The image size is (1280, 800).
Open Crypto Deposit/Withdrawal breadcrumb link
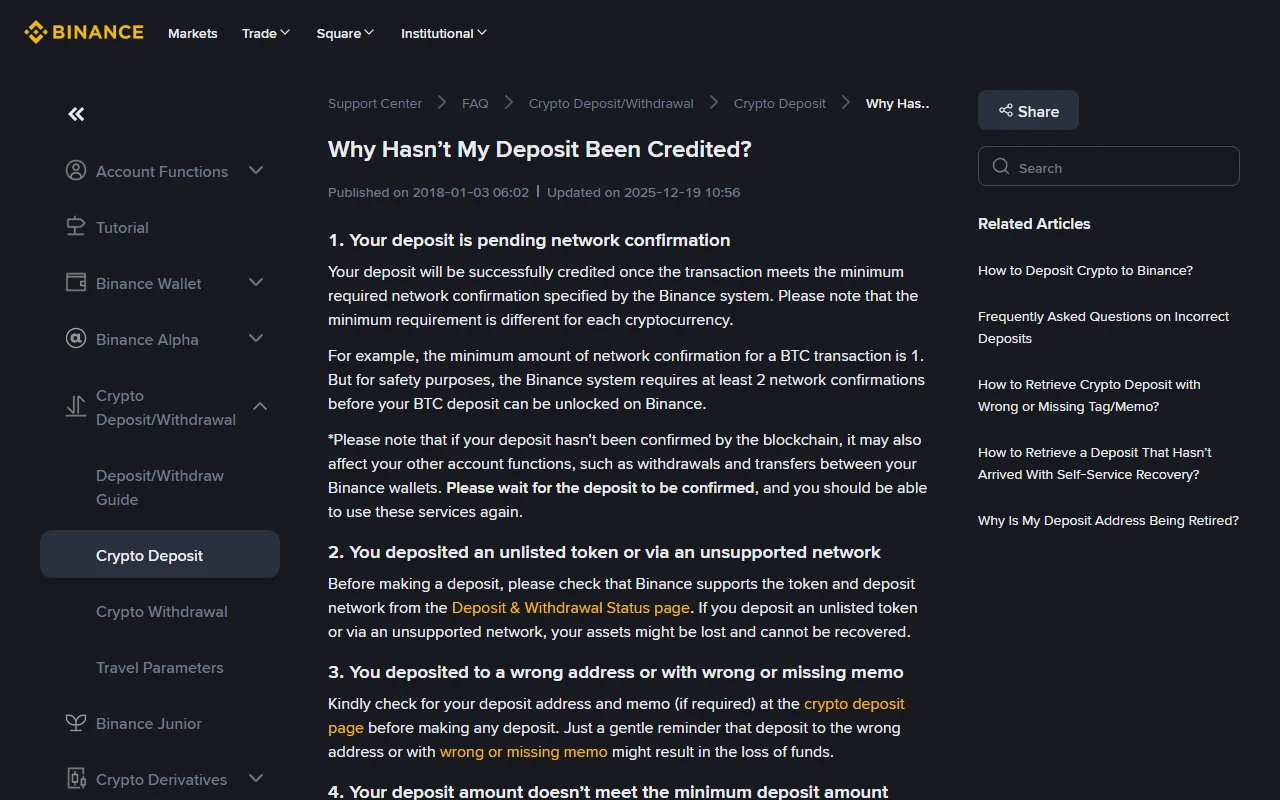[x=611, y=103]
